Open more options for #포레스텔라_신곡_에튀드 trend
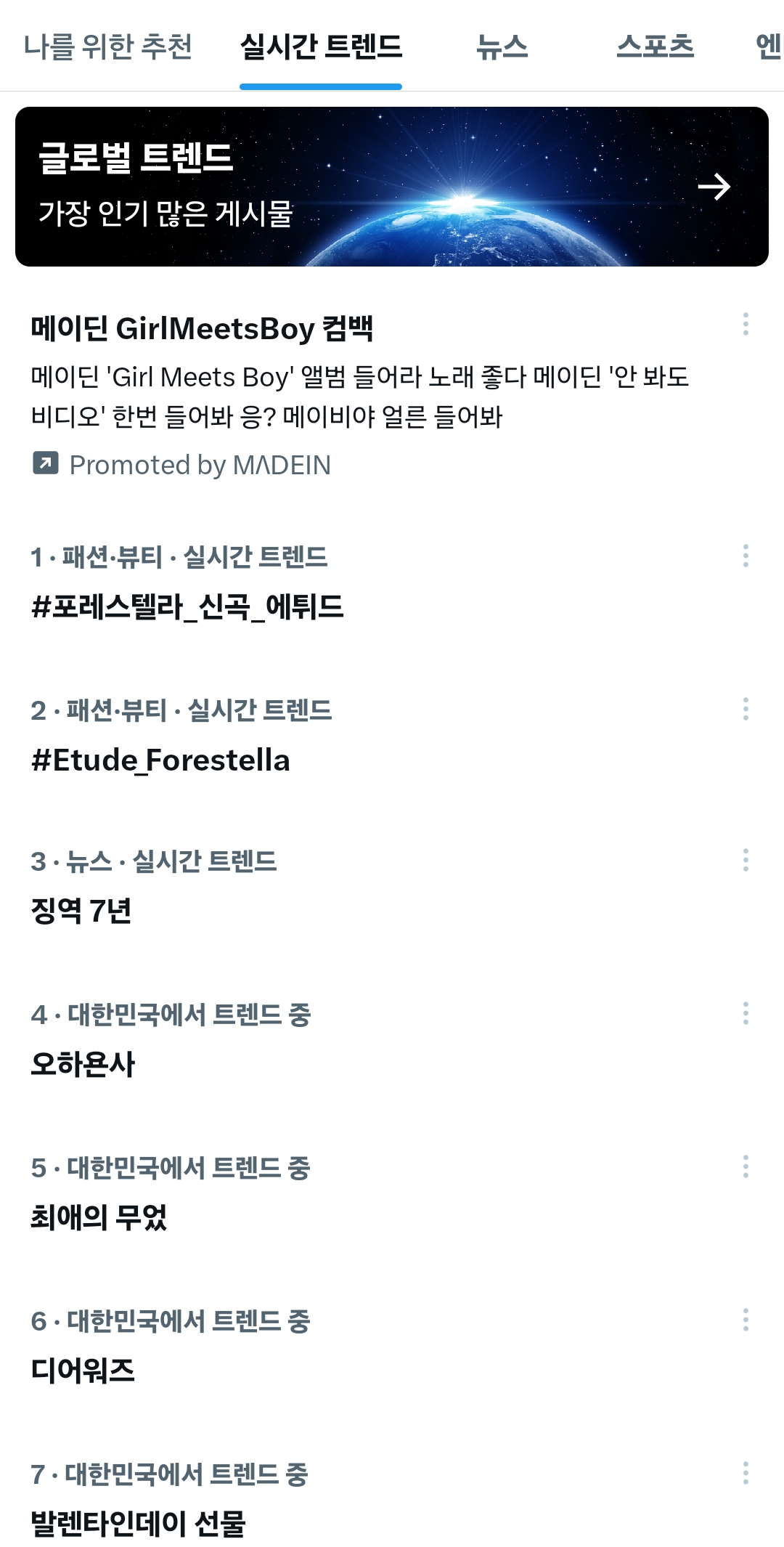 [746, 556]
